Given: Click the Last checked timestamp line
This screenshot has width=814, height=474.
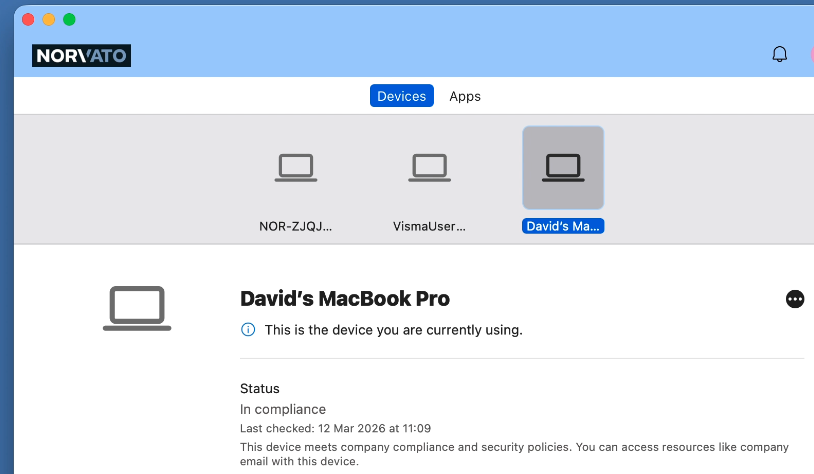Looking at the screenshot, I should click(x=335, y=428).
